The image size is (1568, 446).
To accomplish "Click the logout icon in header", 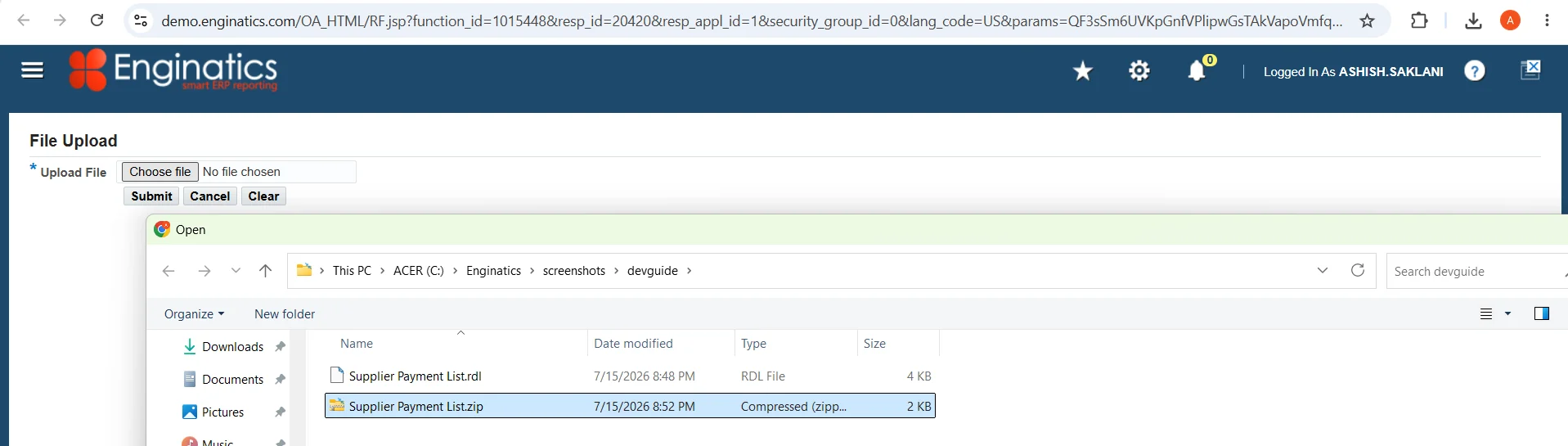I will [x=1530, y=70].
